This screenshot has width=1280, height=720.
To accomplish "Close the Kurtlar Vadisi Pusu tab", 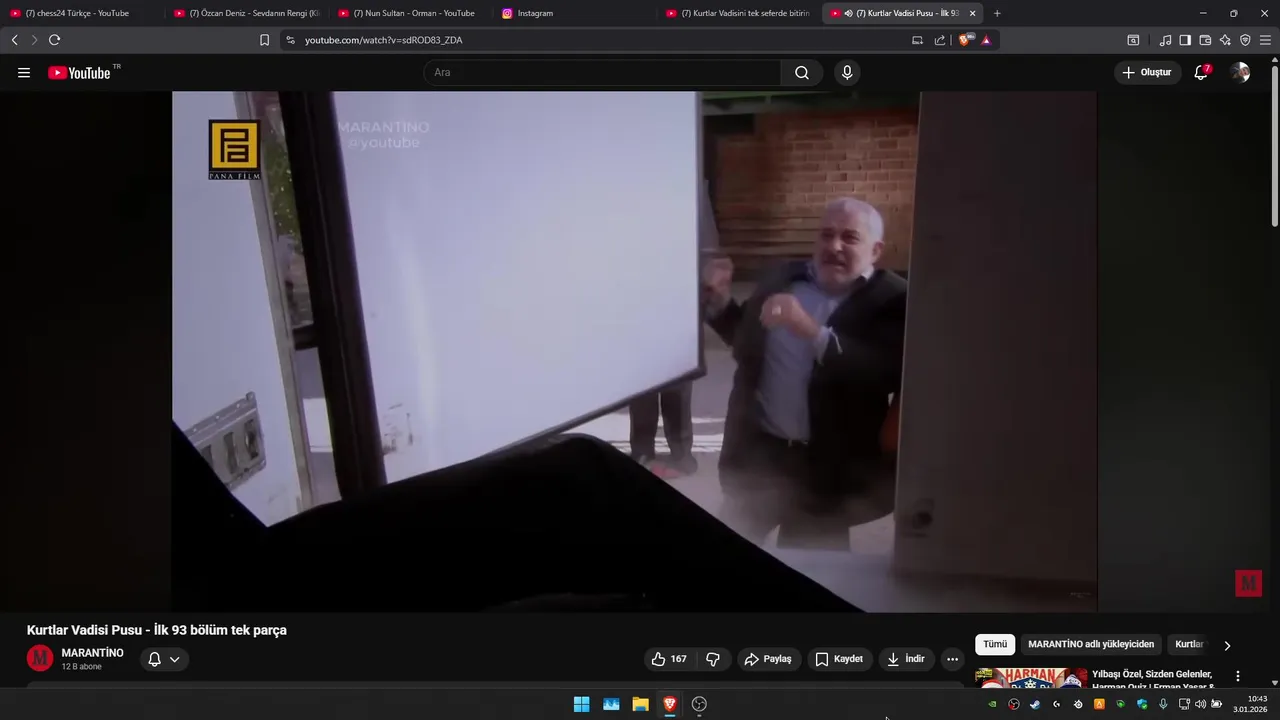I will (972, 13).
